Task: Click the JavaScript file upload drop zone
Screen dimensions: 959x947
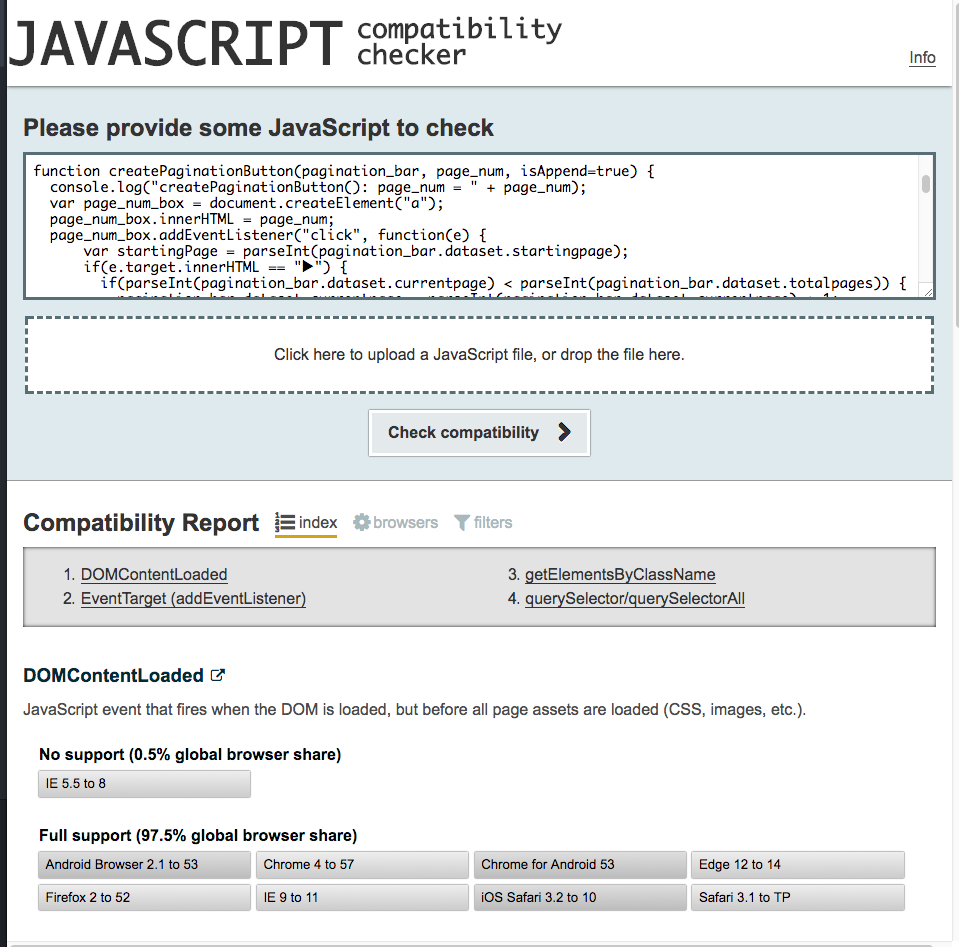Action: tap(479, 353)
